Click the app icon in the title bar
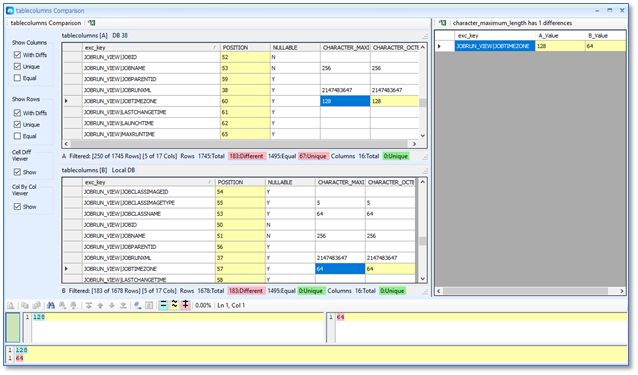This screenshot has width=638, height=375. click(x=10, y=11)
